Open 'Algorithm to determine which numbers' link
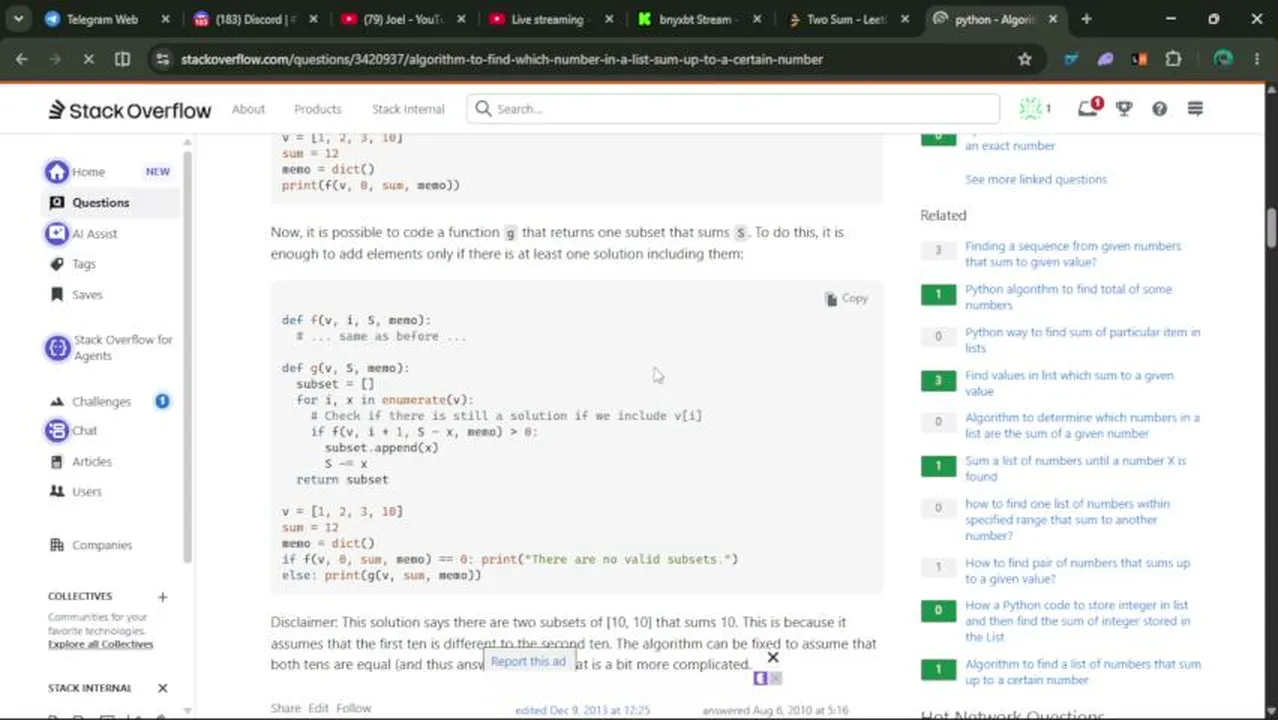 click(1082, 426)
